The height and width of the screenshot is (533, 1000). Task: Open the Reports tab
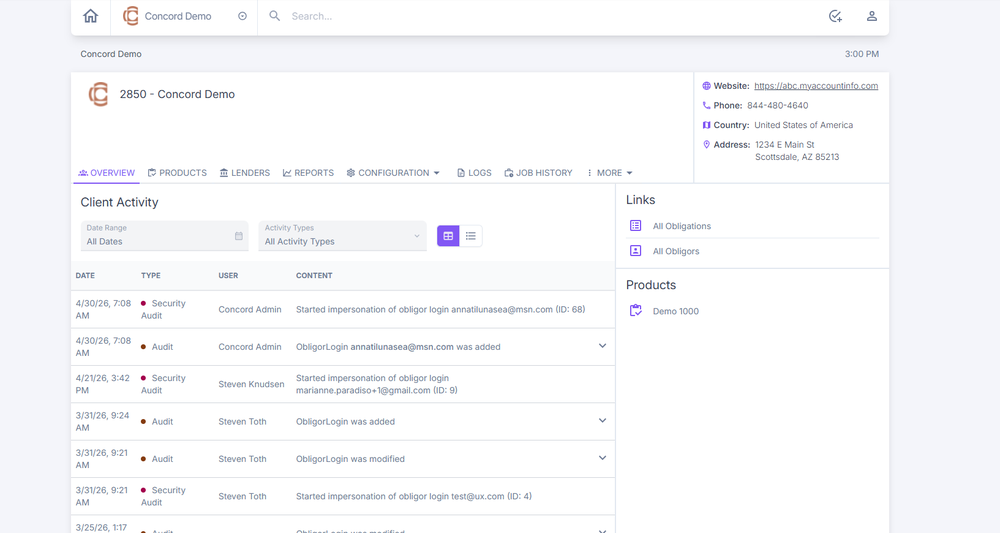click(x=308, y=173)
